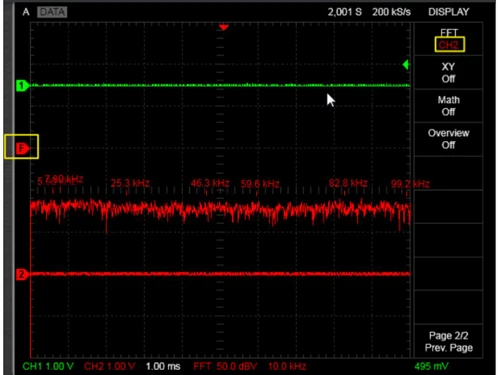Click the A indicator at top left

coord(26,12)
